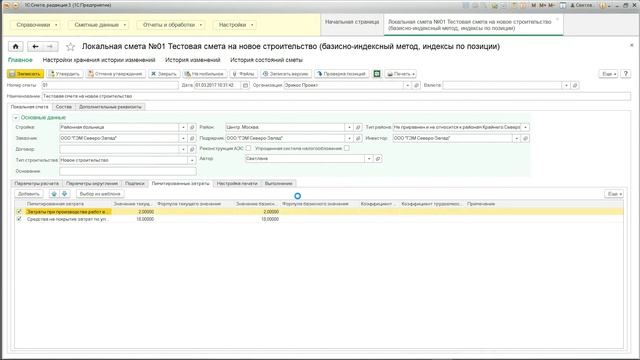Image resolution: width=640 pixels, height=360 pixels.
Task: Click the Отмена утверждения button
Action: (x=116, y=74)
